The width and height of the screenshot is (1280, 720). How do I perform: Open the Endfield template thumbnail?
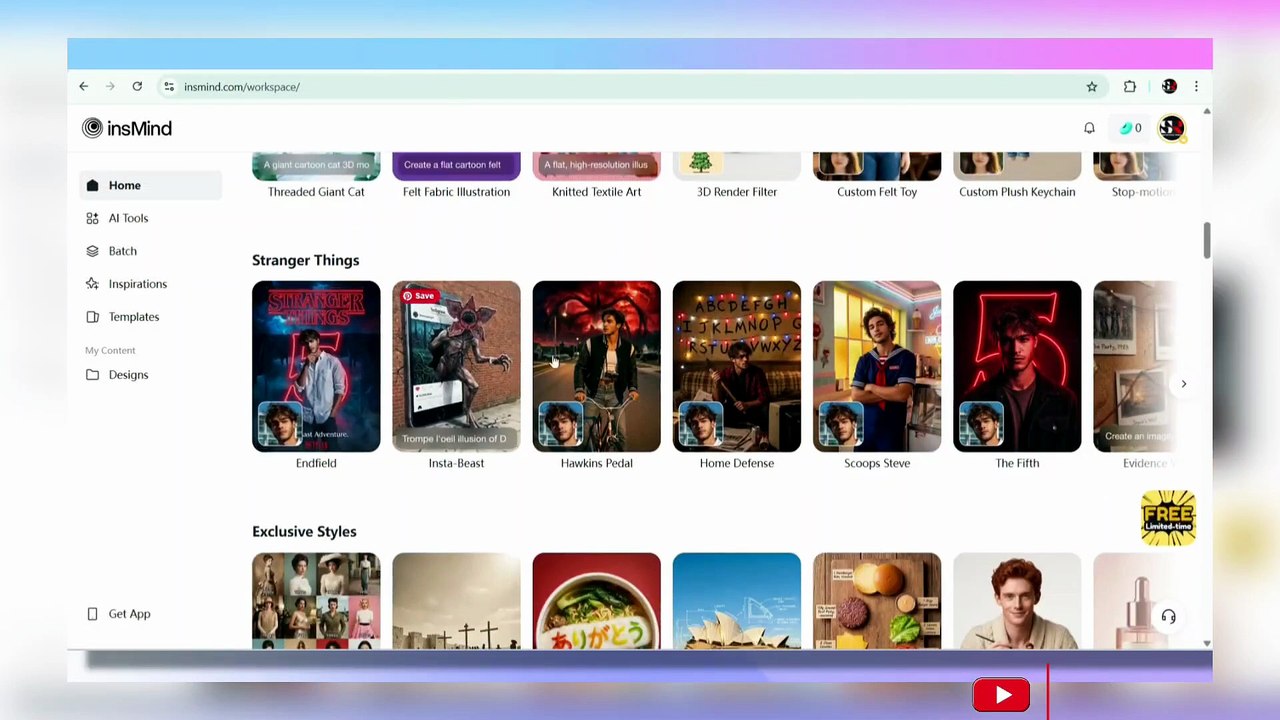coord(316,366)
